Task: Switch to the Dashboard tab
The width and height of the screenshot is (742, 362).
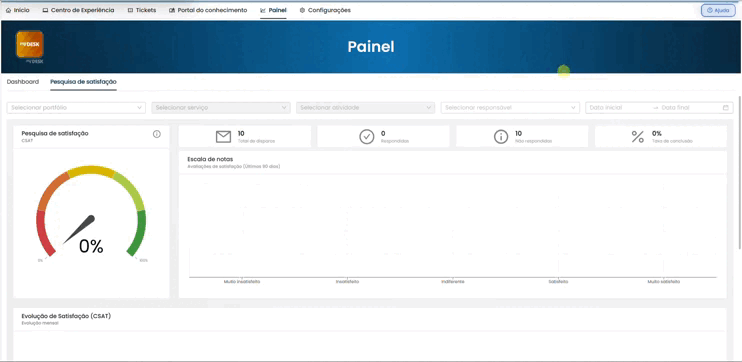Action: tap(23, 82)
